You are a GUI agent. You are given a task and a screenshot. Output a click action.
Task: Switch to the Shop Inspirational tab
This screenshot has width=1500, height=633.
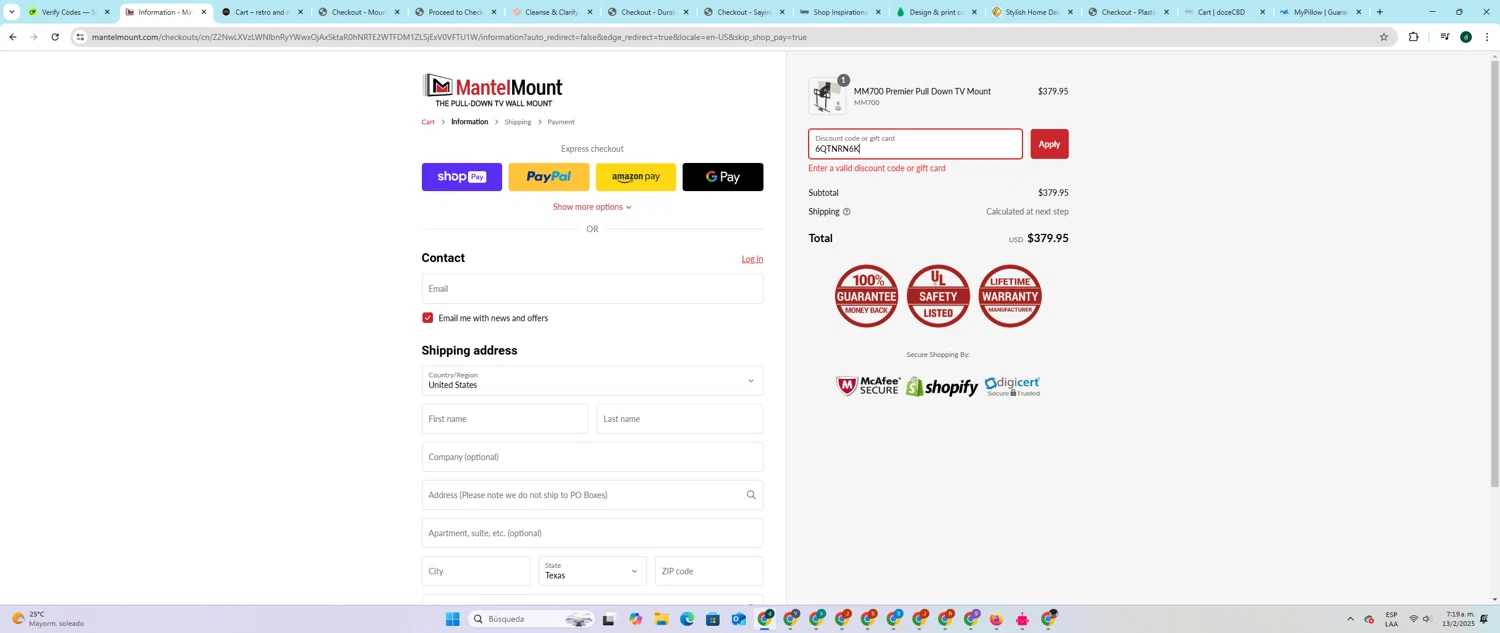[x=840, y=12]
